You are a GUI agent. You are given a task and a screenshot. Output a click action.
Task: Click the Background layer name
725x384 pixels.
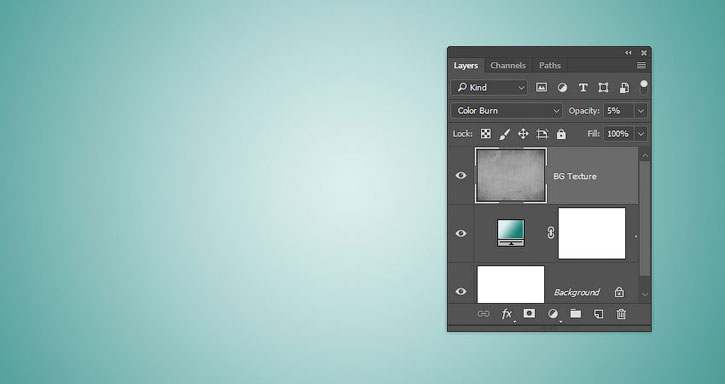coord(577,292)
